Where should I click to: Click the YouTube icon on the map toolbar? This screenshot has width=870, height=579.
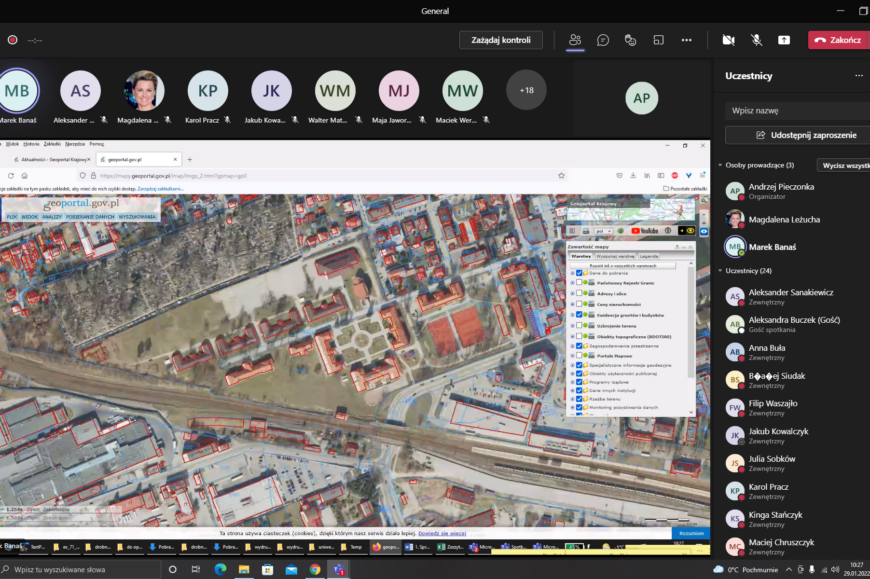pos(645,231)
